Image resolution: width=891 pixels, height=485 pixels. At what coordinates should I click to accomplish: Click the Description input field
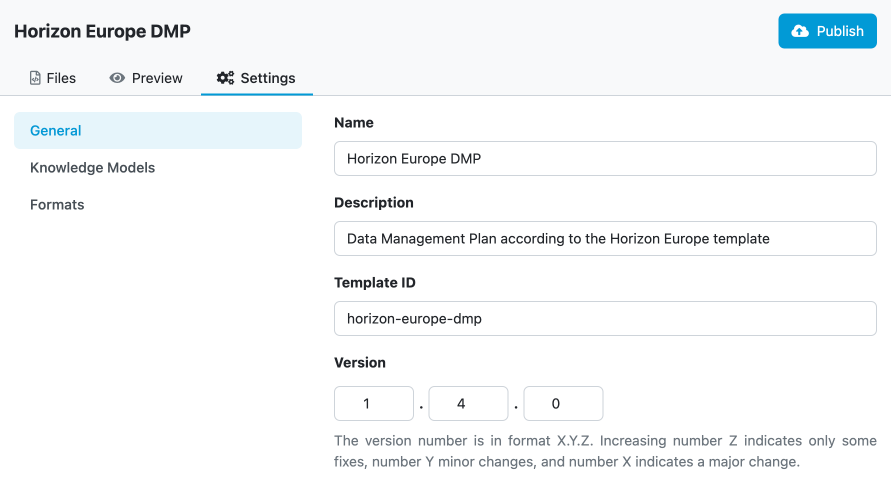(x=605, y=239)
